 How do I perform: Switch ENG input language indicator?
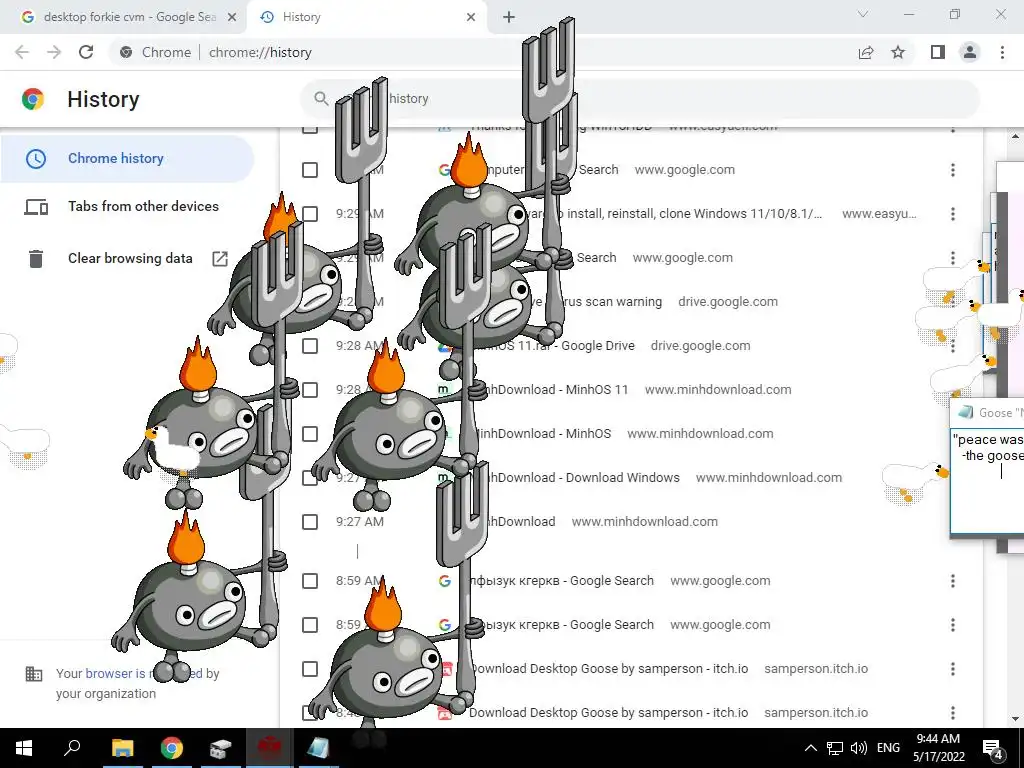click(888, 748)
